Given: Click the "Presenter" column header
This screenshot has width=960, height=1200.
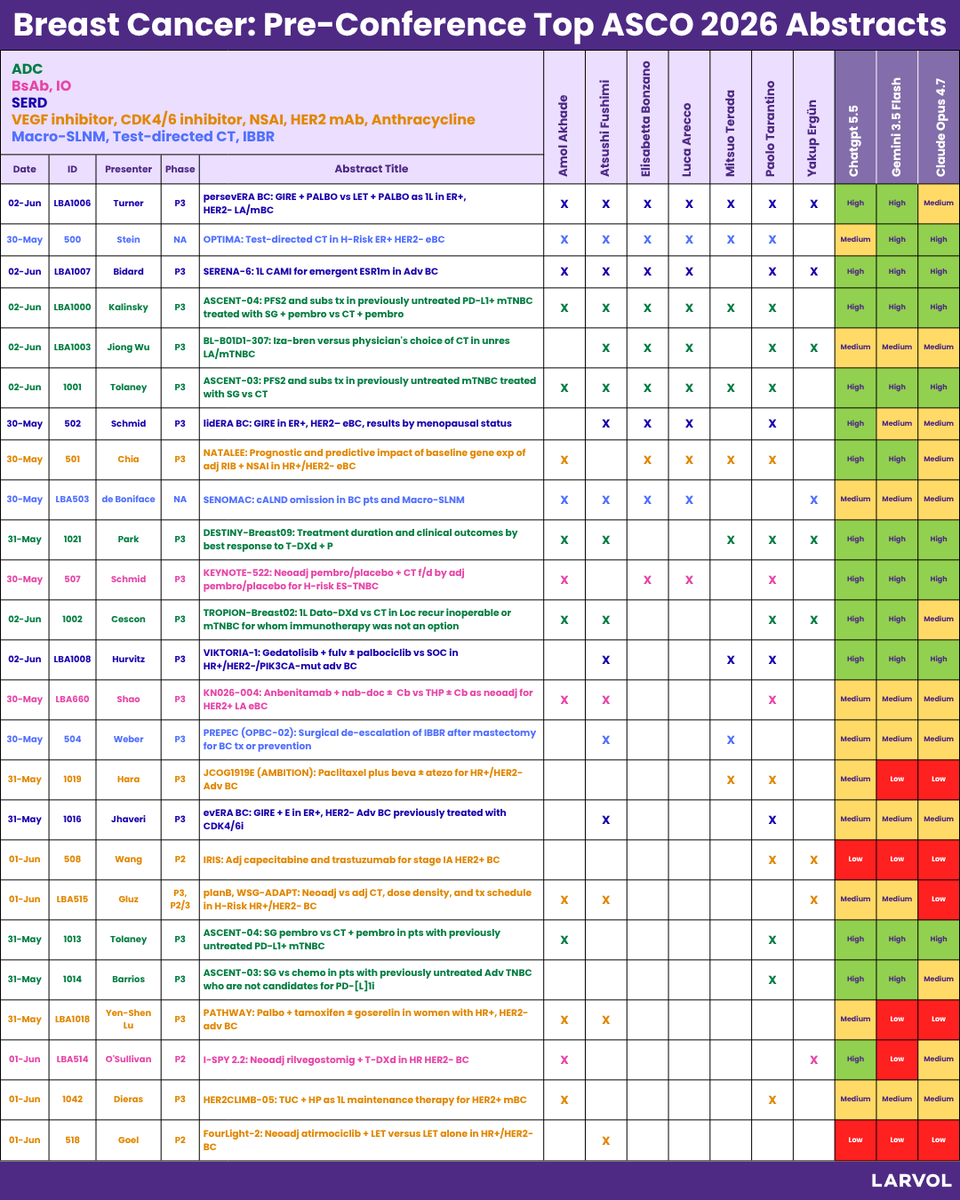Looking at the screenshot, I should 129,169.
